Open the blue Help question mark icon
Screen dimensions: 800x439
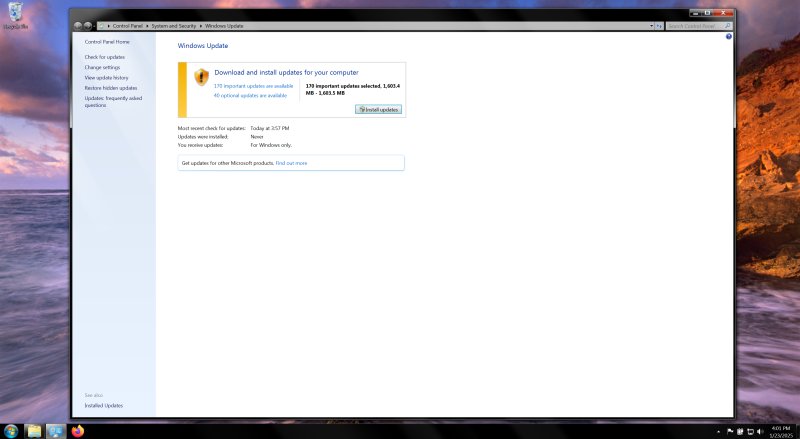coord(729,36)
